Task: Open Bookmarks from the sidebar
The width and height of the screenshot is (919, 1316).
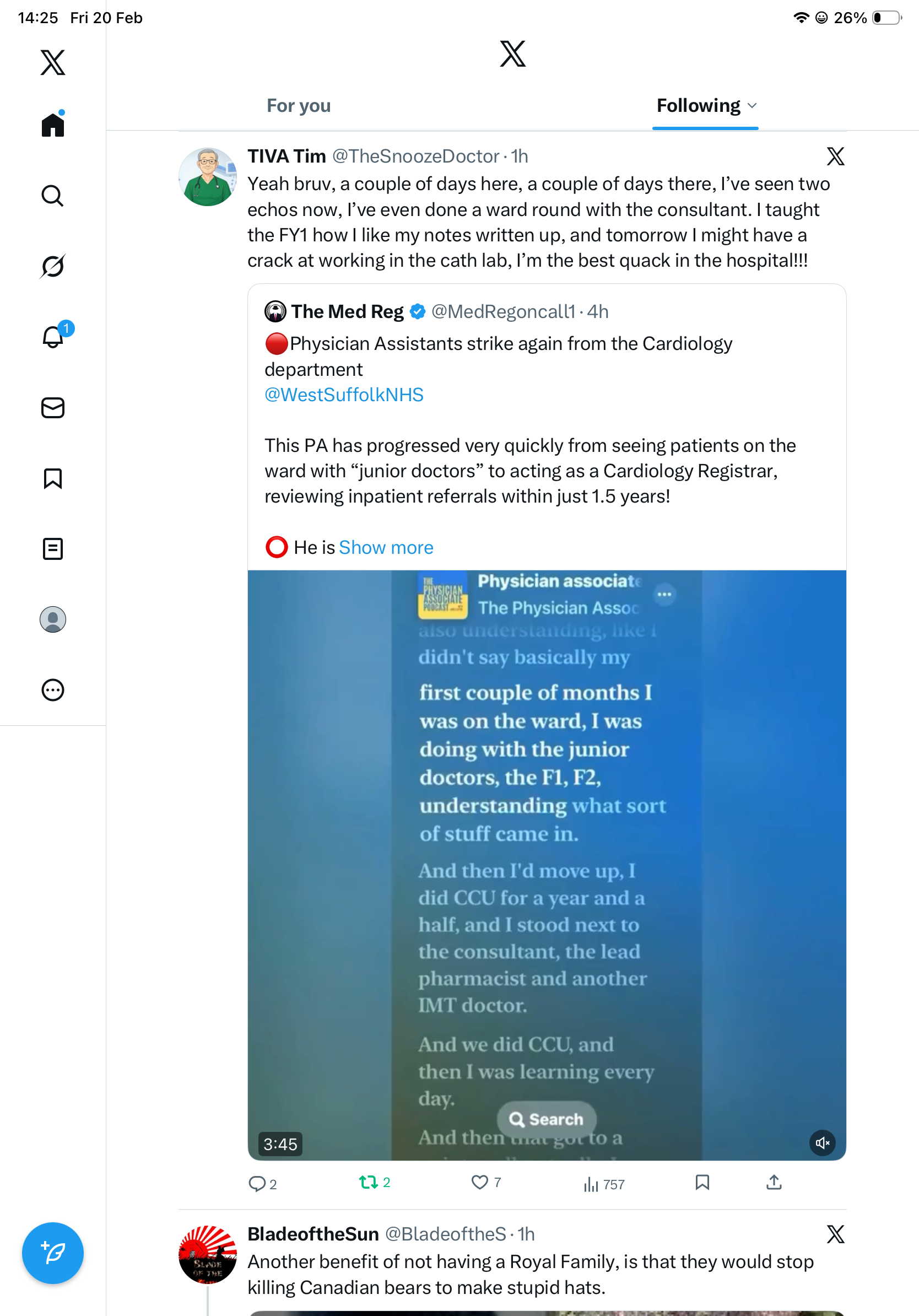Action: (x=53, y=478)
